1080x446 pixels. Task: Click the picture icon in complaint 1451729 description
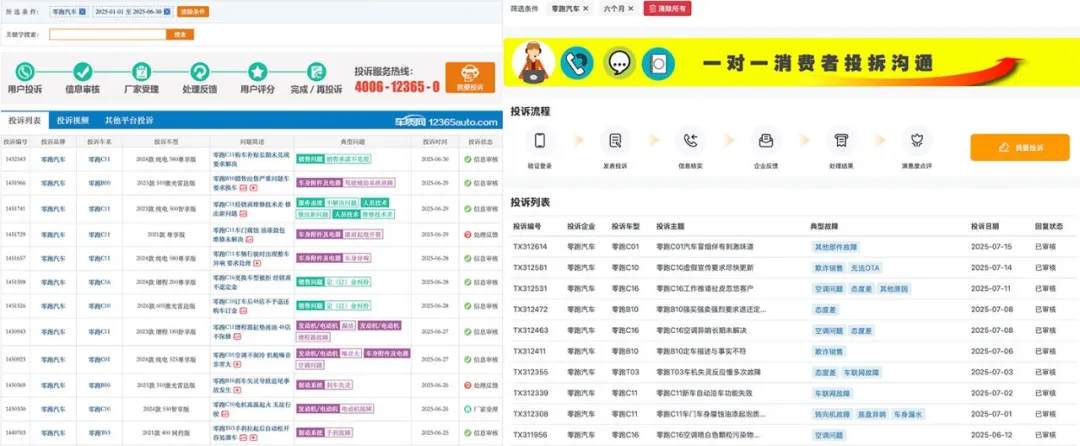point(251,240)
